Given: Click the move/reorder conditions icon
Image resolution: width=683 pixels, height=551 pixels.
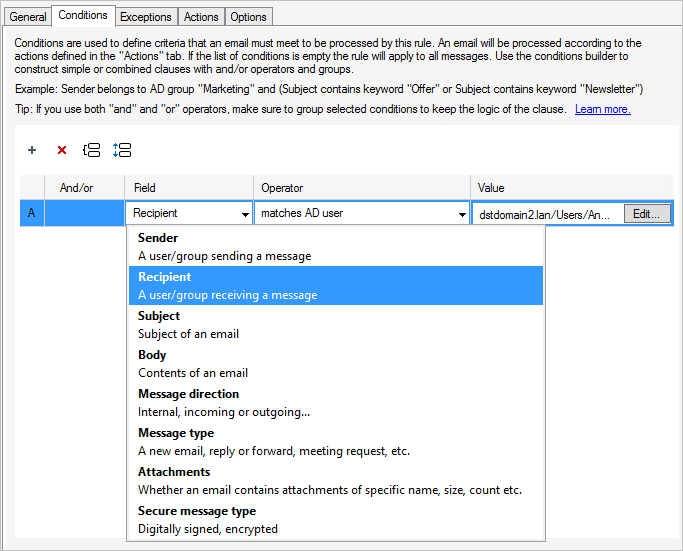Looking at the screenshot, I should click(x=122, y=150).
